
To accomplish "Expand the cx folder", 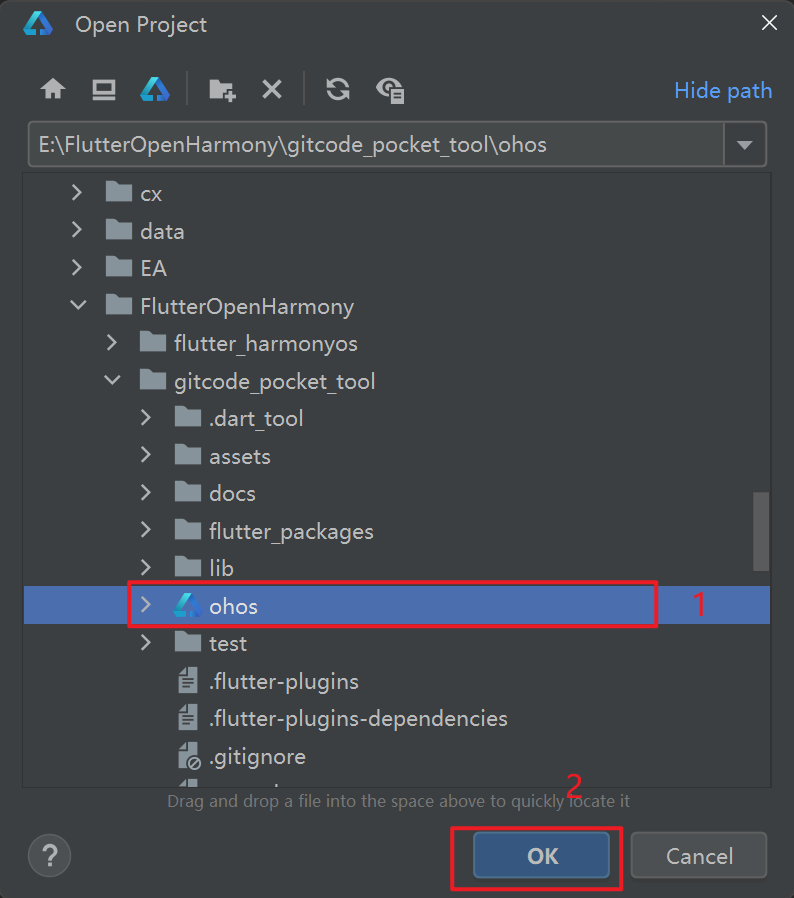I will (x=77, y=192).
